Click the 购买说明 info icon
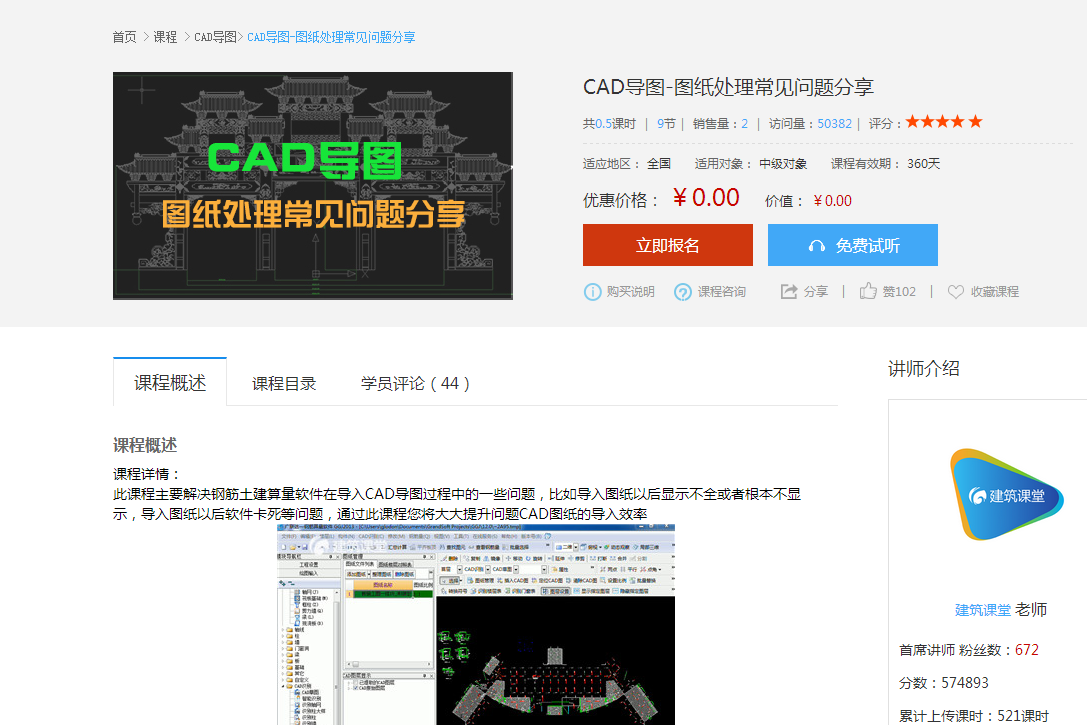The image size is (1087, 725). point(592,292)
